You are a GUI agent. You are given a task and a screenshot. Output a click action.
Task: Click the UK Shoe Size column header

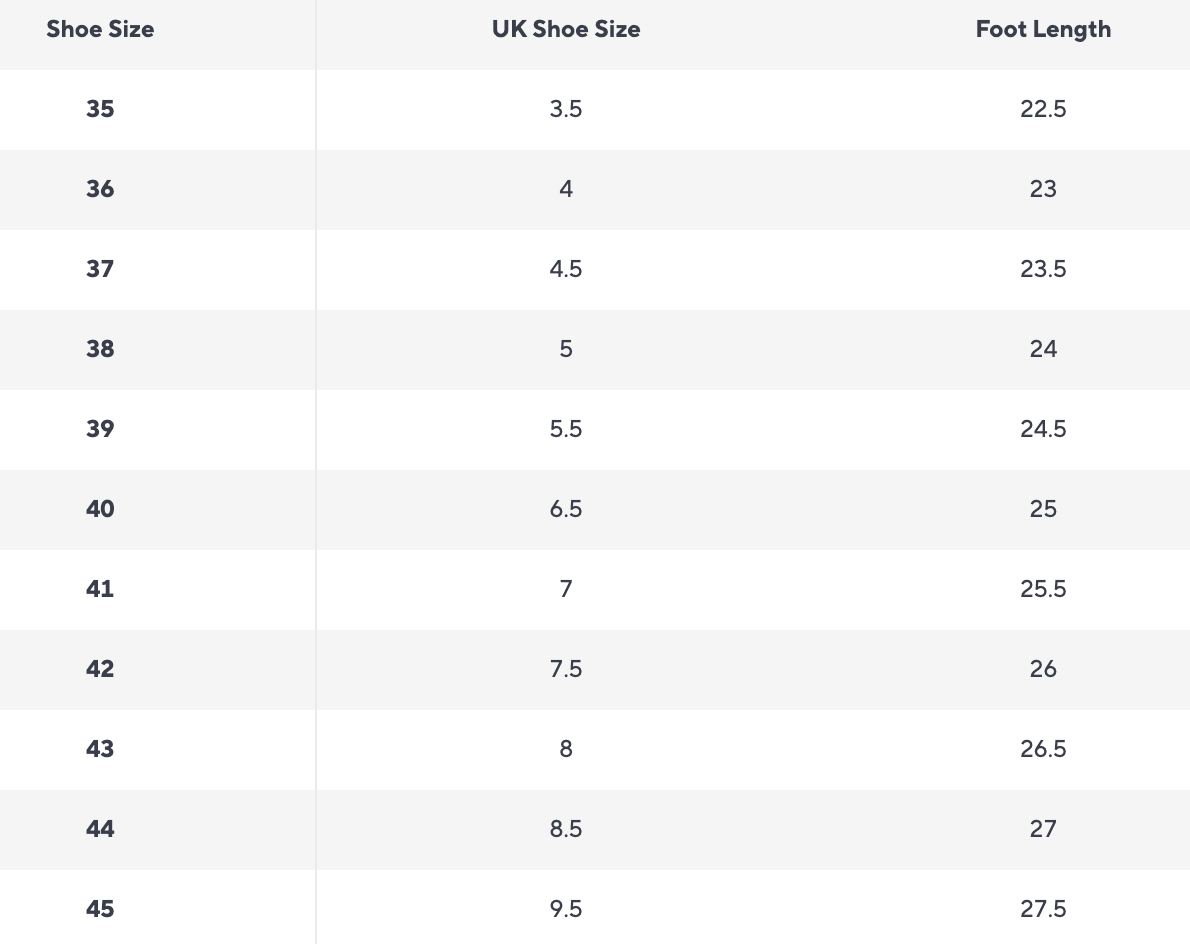pyautogui.click(x=566, y=29)
